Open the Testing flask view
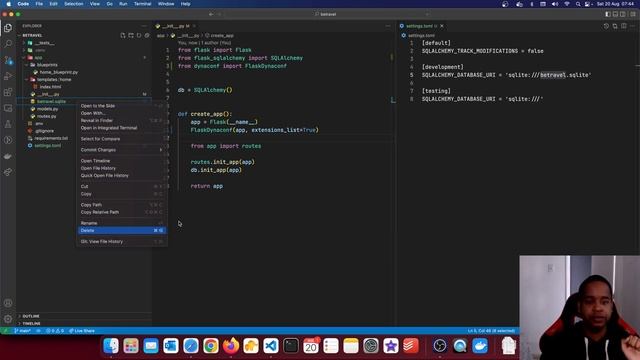Screen dimensions: 640x360 (8, 124)
